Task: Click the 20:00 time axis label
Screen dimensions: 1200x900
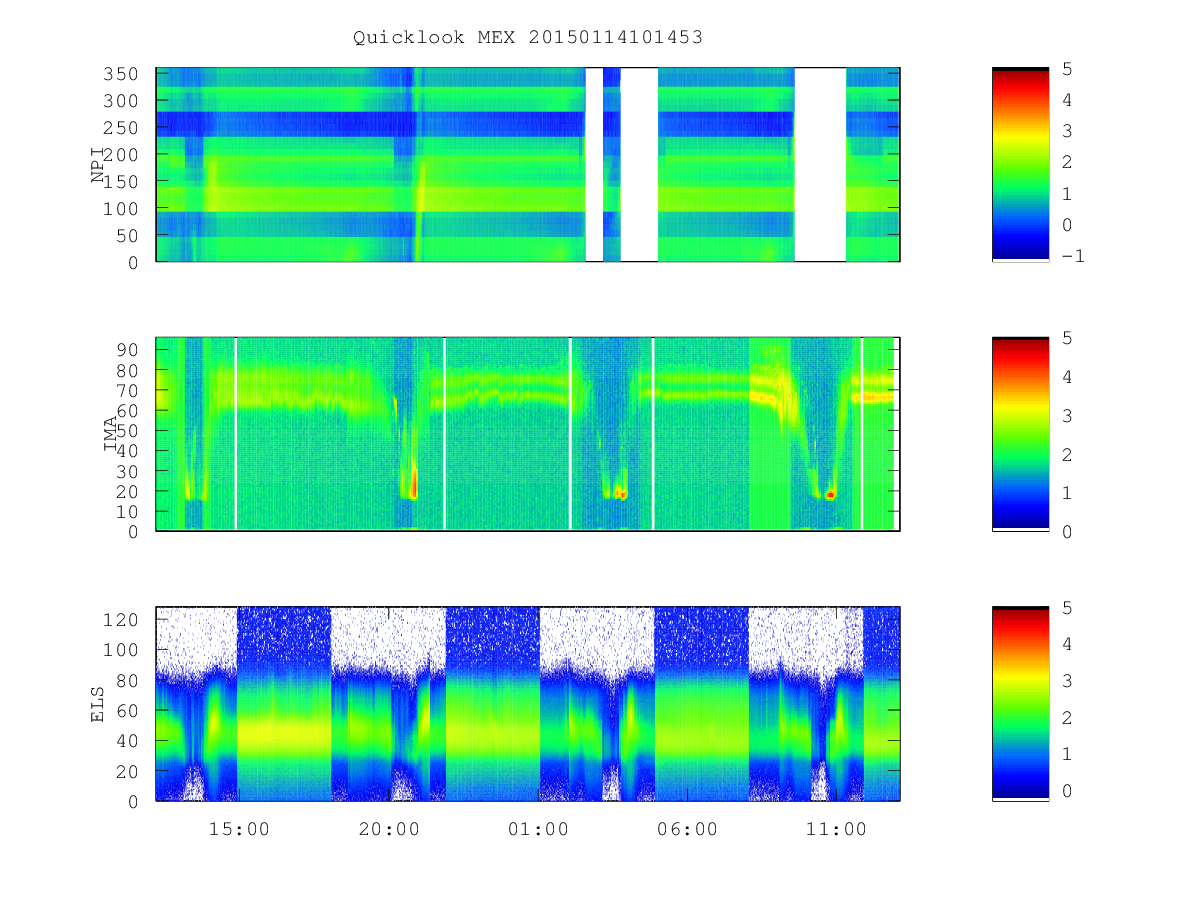Action: [389, 829]
